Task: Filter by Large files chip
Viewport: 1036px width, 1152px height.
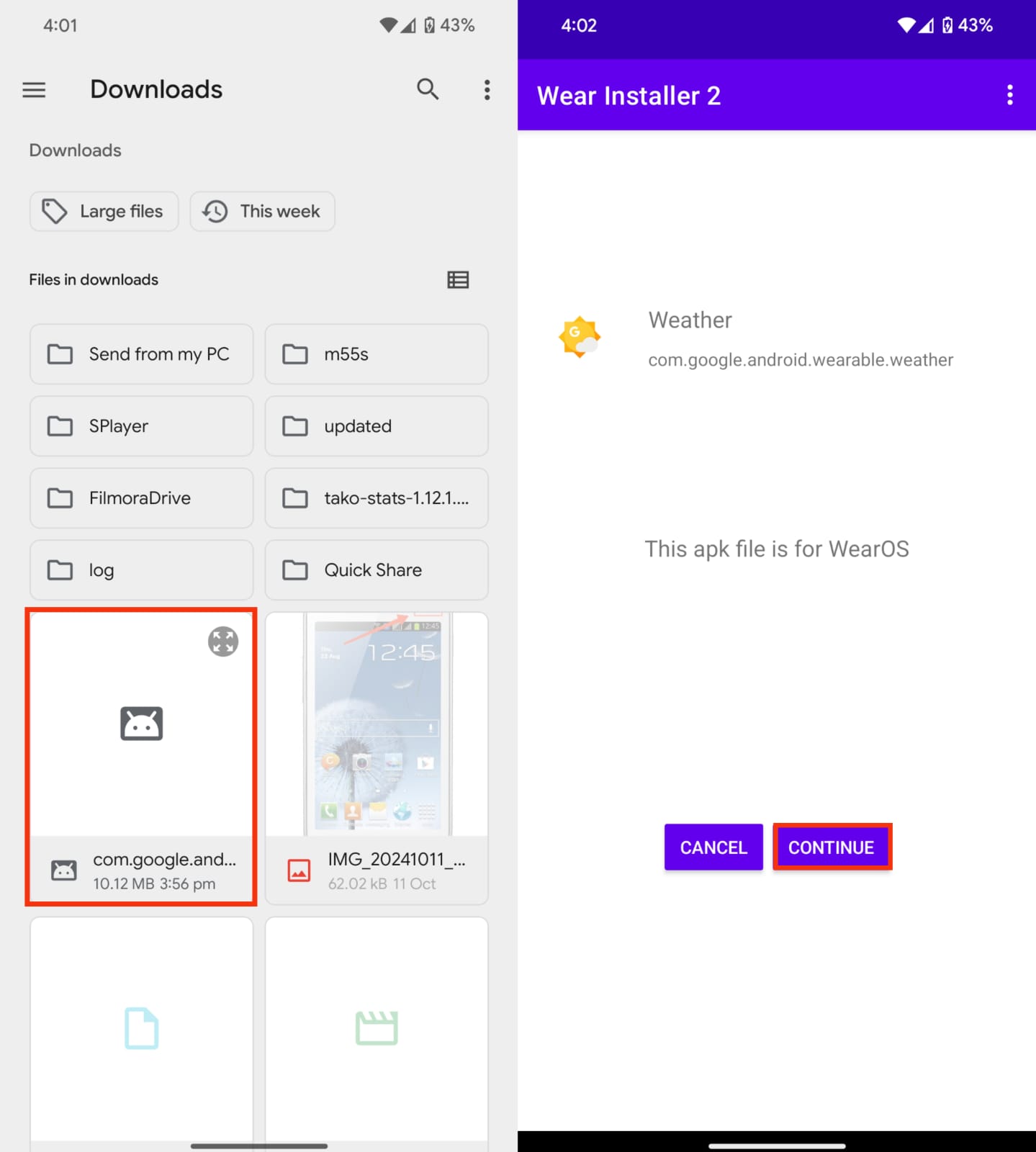Action: point(104,211)
